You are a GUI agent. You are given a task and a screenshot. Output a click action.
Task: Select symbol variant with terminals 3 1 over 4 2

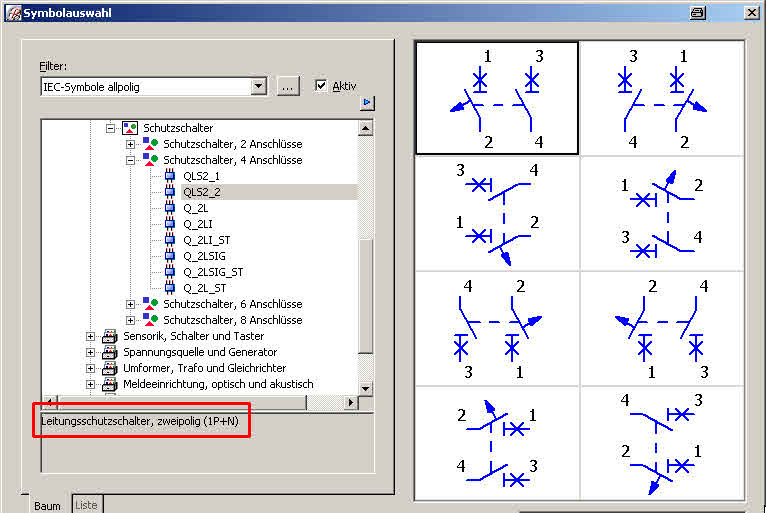[661, 98]
